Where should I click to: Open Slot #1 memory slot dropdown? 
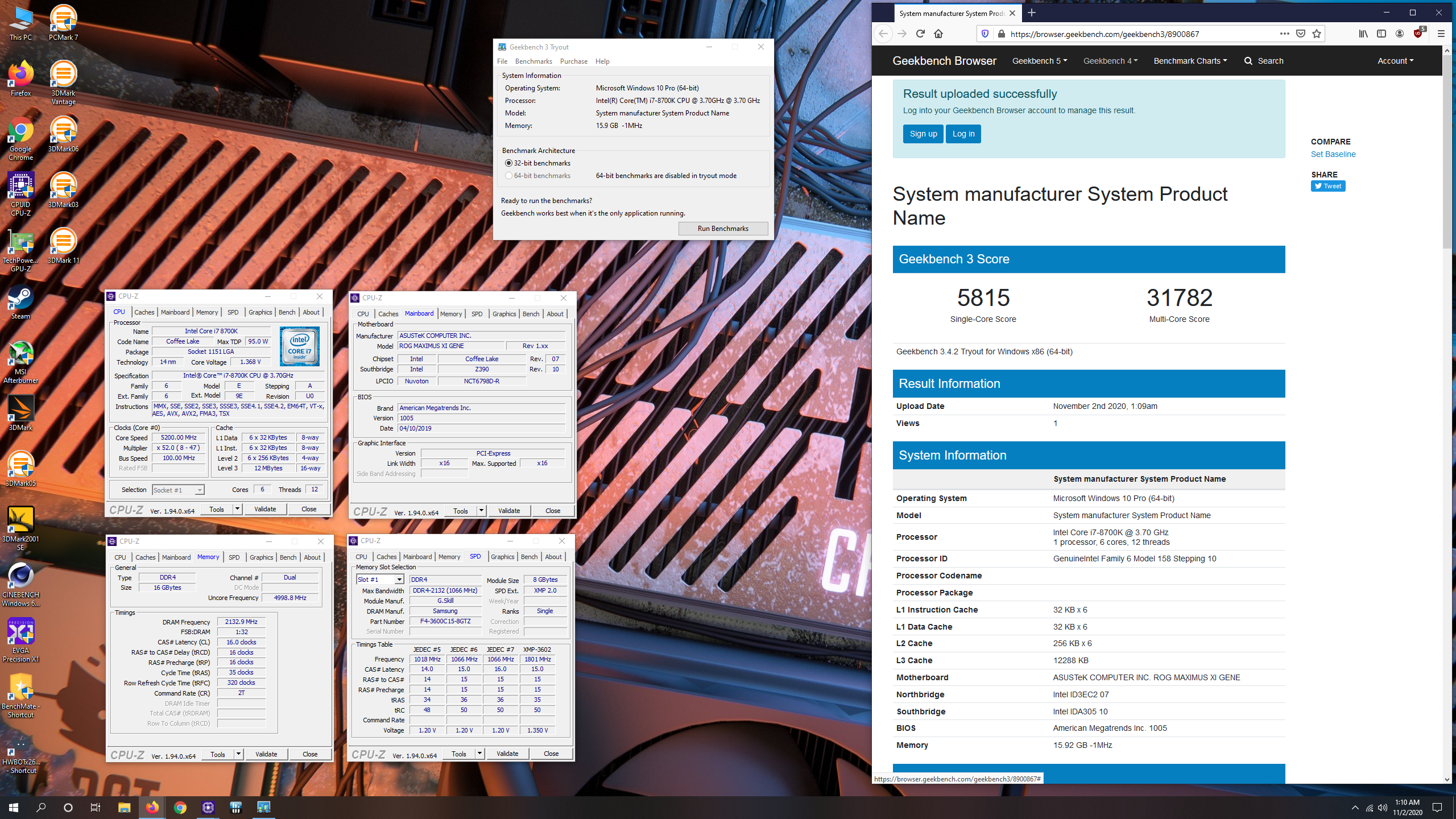point(380,580)
